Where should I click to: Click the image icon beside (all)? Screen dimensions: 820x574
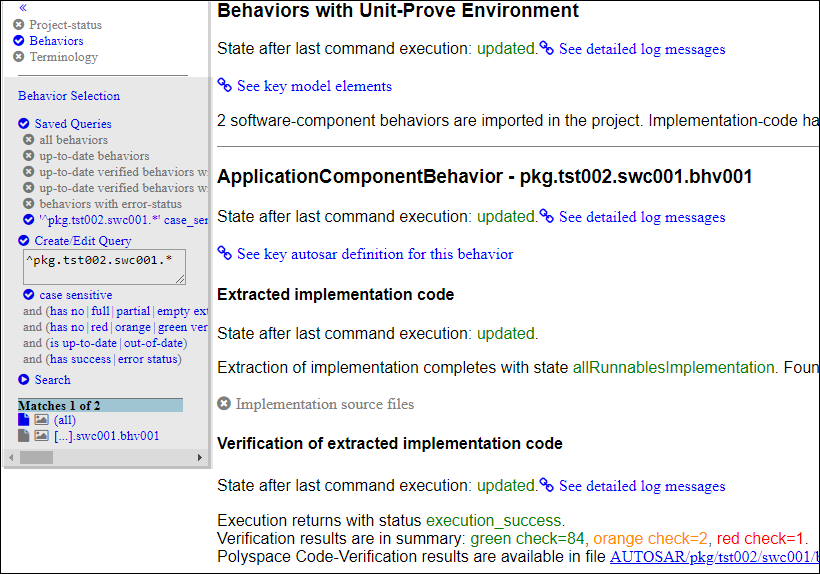42,420
